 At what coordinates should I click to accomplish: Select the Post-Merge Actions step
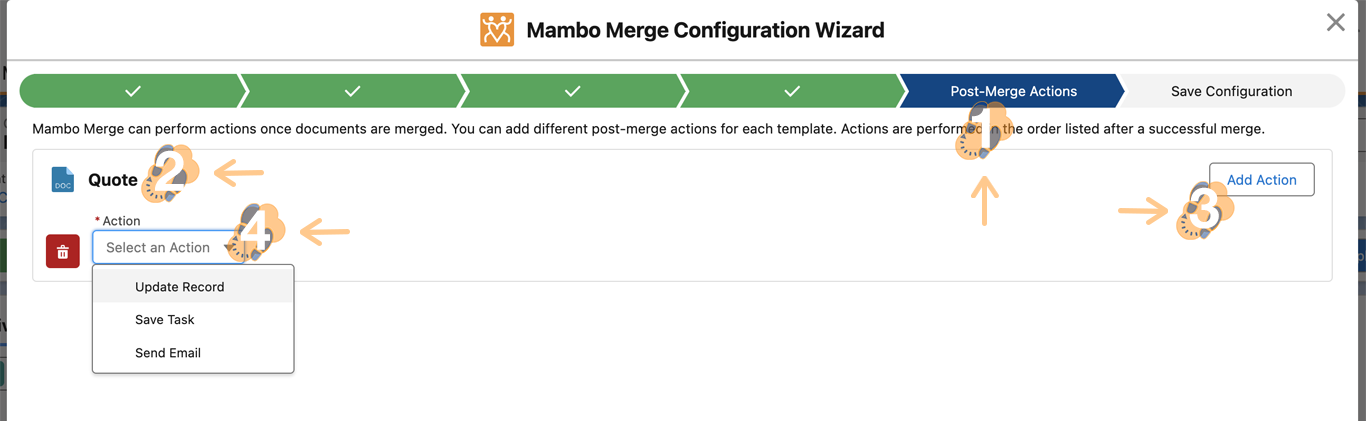(x=1013, y=91)
